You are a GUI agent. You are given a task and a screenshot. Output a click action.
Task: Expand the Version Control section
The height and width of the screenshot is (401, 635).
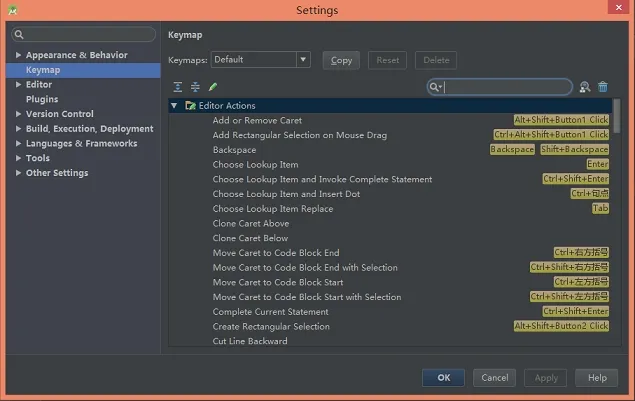tap(18, 114)
